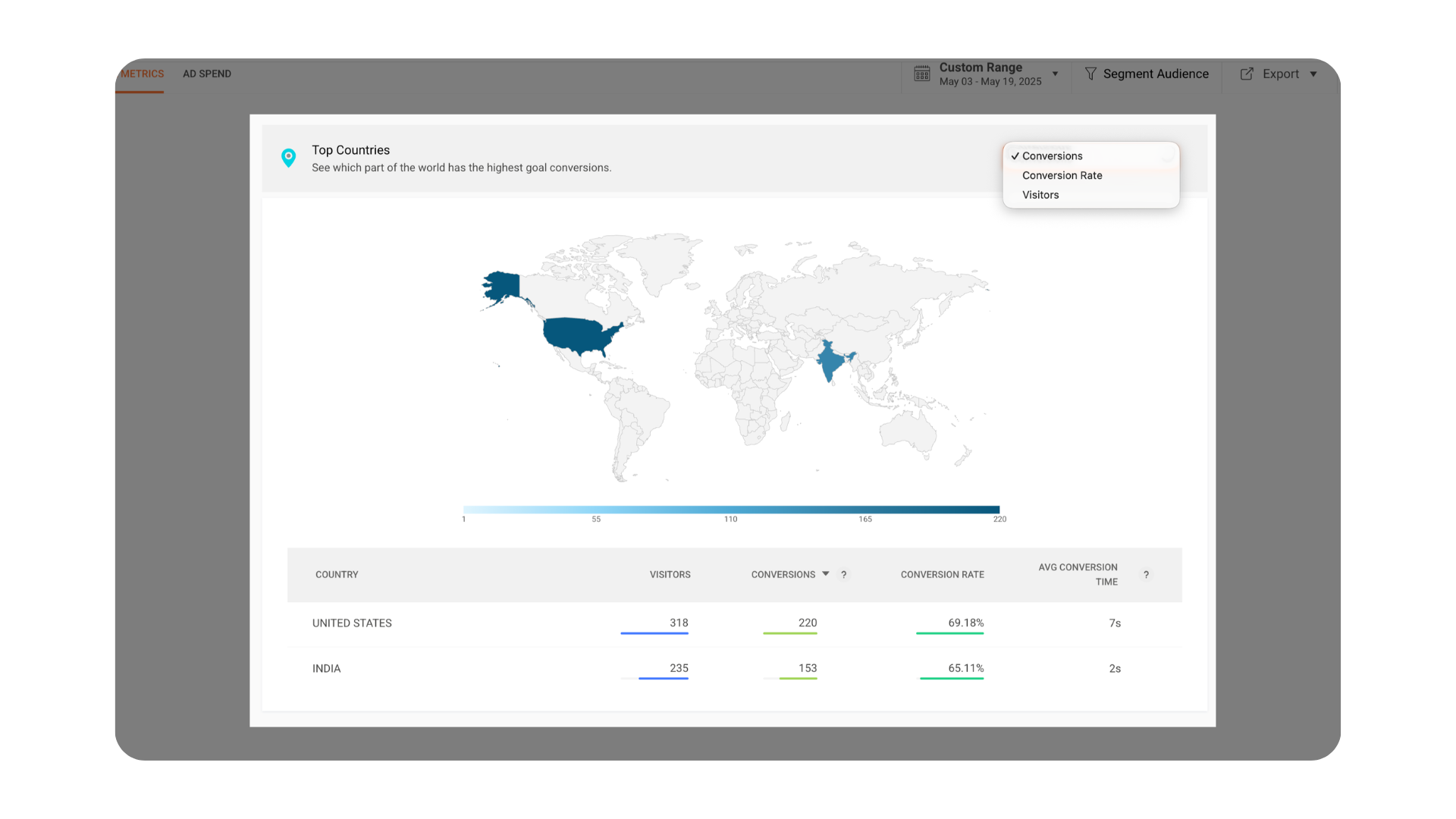Viewport: 1456px width, 819px height.
Task: Open the Metrics tab
Action: click(x=142, y=74)
